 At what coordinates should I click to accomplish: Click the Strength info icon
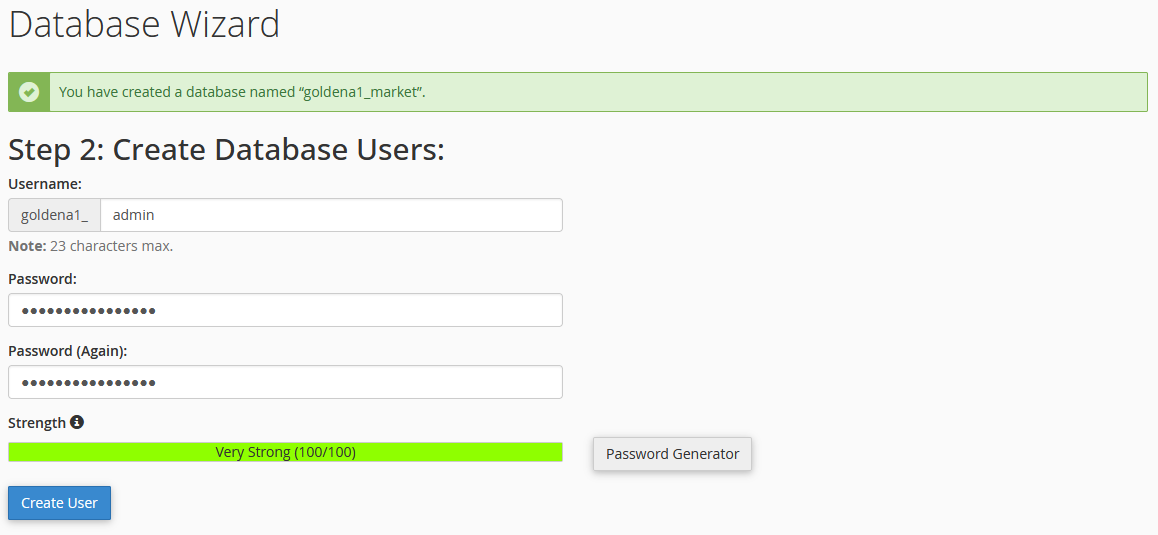coord(77,422)
